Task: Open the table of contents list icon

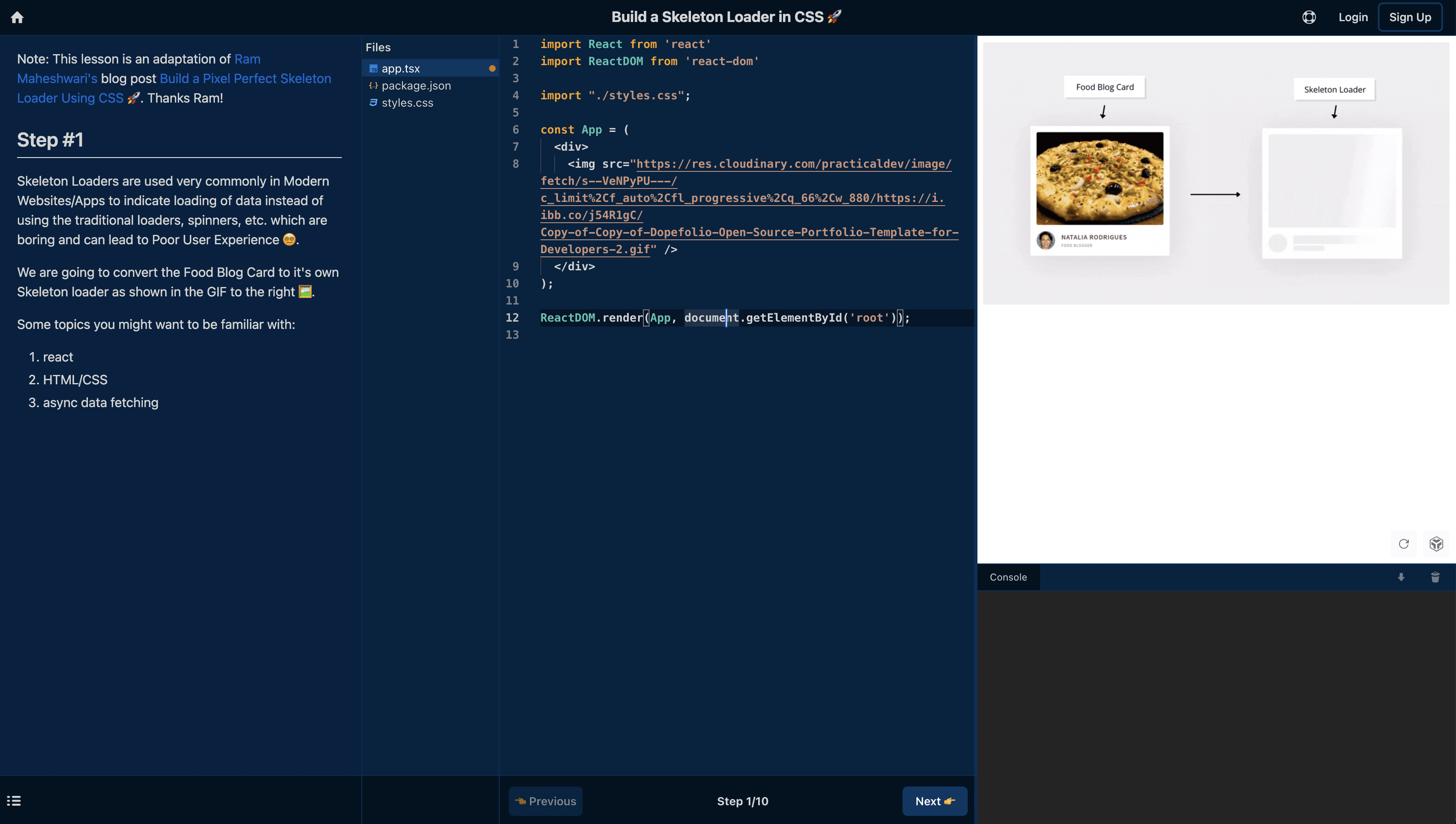Action: click(14, 801)
